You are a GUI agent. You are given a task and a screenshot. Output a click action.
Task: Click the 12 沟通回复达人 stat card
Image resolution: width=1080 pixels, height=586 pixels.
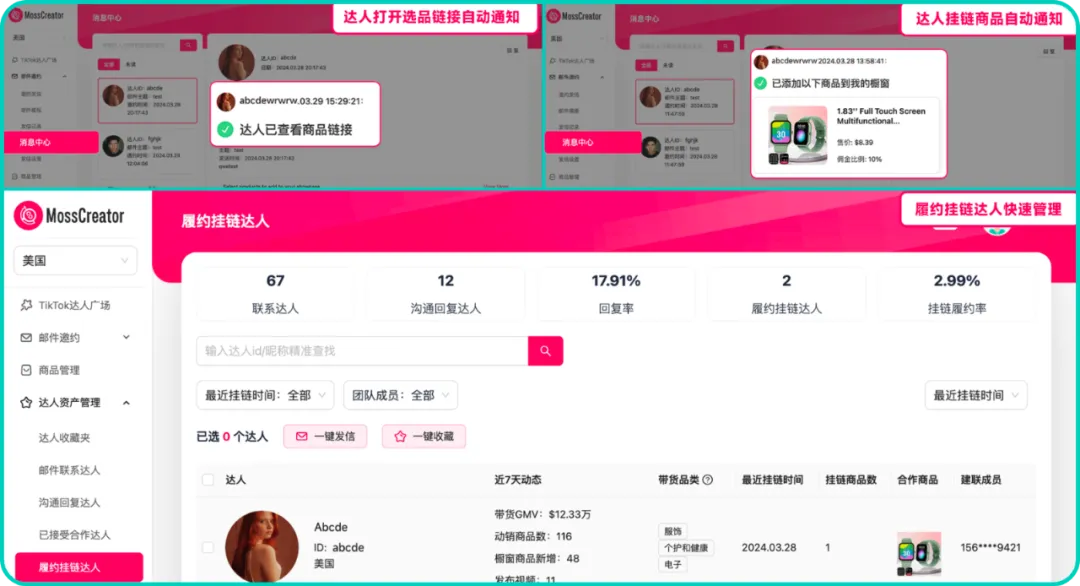[x=445, y=294]
